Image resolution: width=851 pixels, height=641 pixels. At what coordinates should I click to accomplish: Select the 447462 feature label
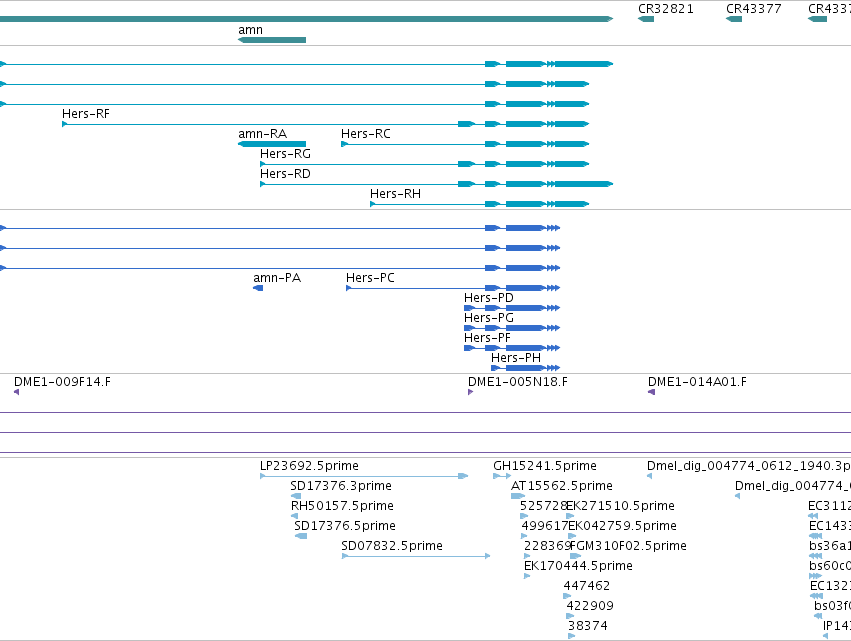coord(587,586)
